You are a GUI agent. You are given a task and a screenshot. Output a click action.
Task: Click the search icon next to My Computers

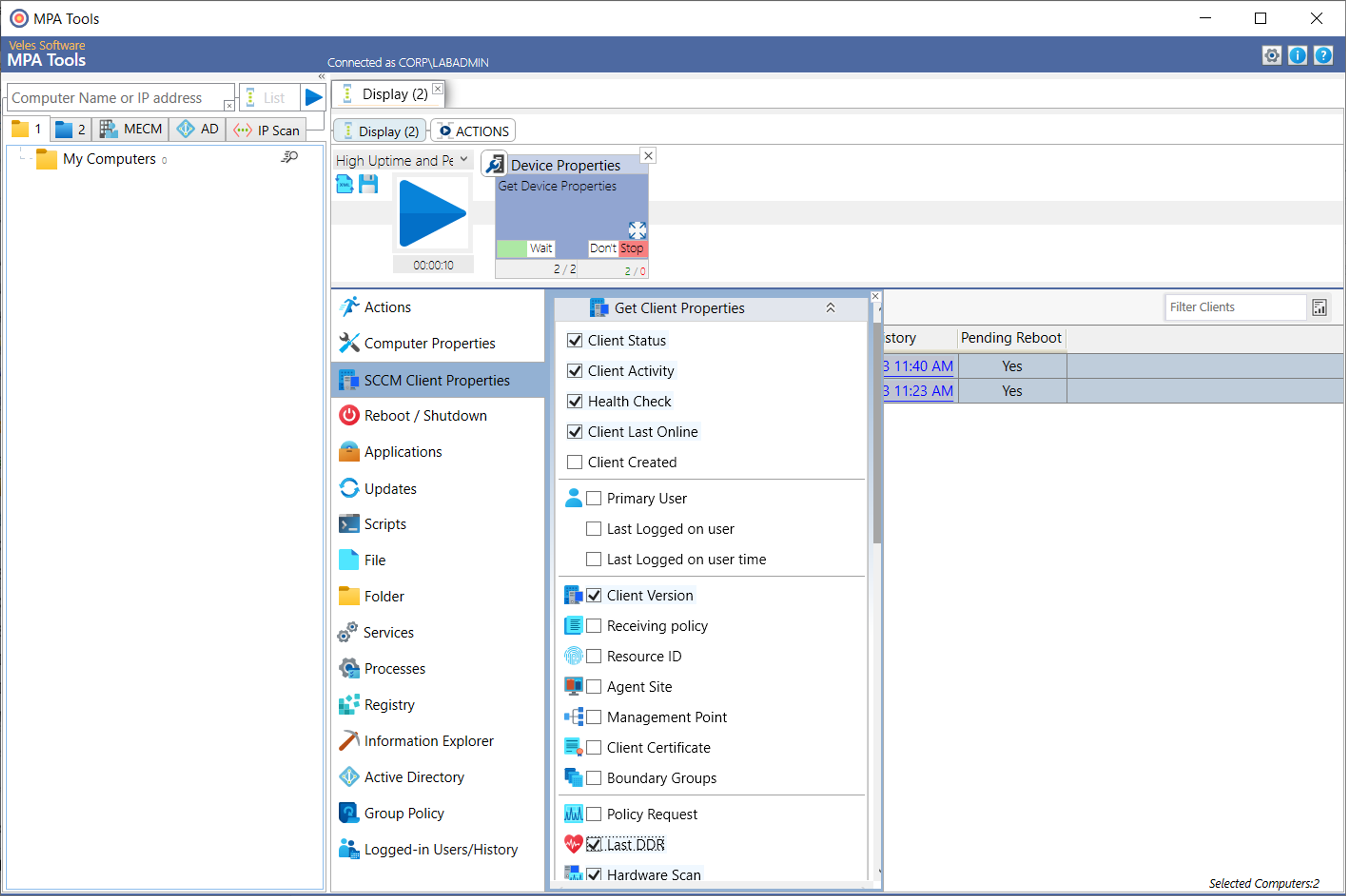290,157
